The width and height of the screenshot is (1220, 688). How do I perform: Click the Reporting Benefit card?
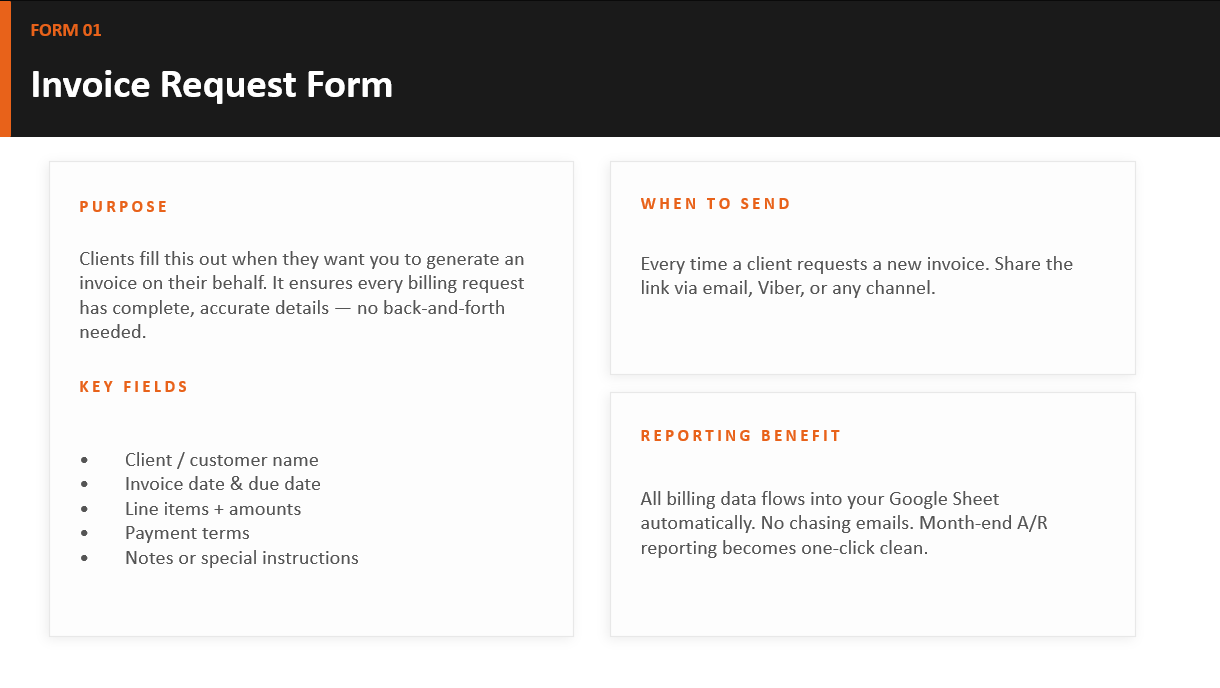point(873,514)
